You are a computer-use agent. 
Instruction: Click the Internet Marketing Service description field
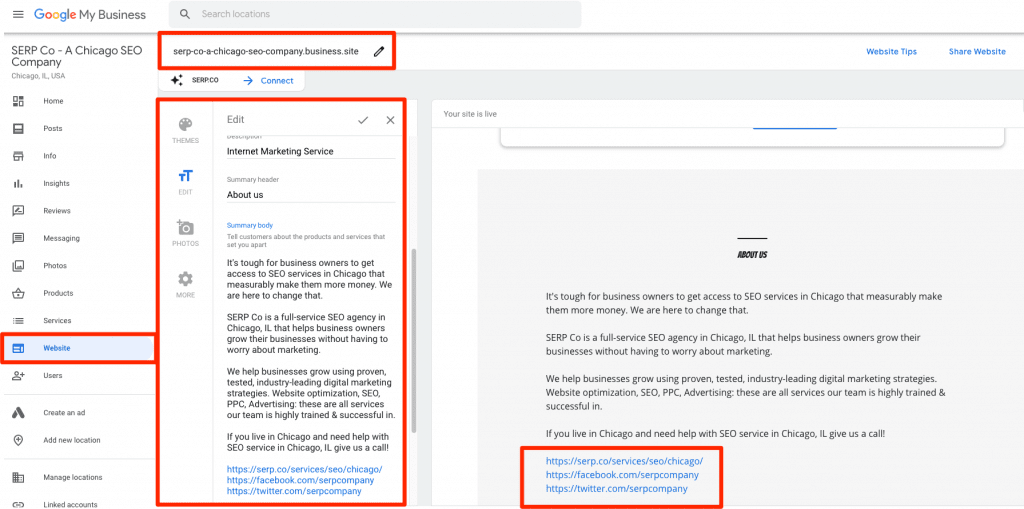311,151
